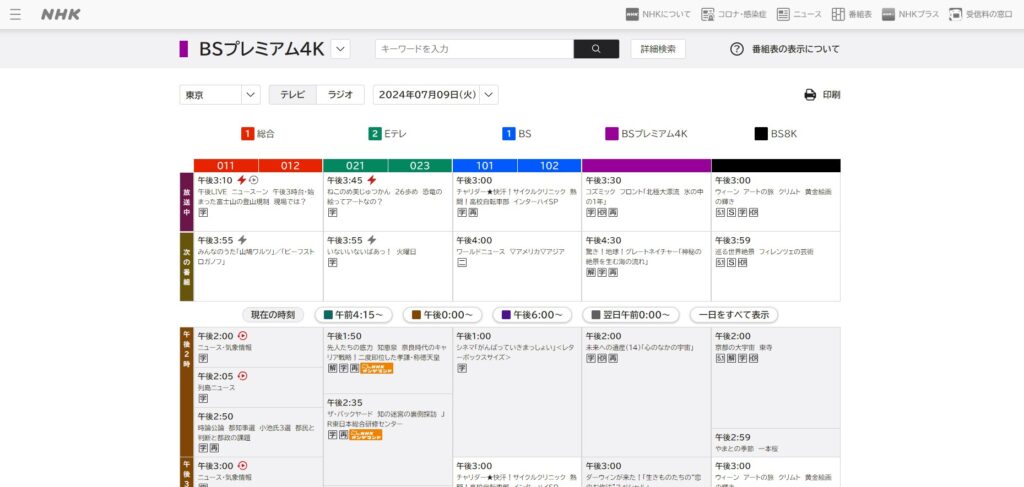Open the コロナ・感染症 page
The height and width of the screenshot is (487, 1024).
pyautogui.click(x=733, y=14)
